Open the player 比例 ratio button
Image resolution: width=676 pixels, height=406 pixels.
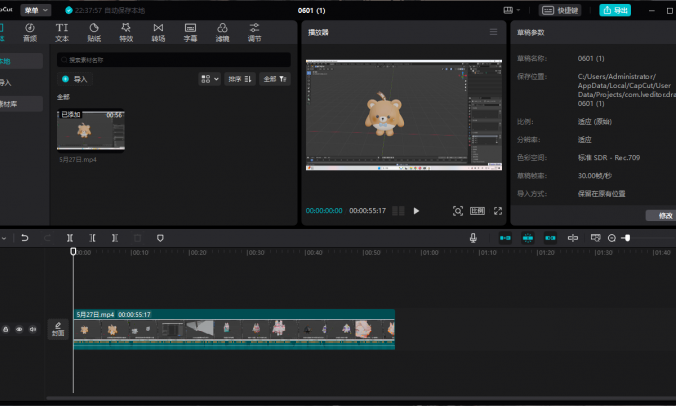[x=477, y=211]
